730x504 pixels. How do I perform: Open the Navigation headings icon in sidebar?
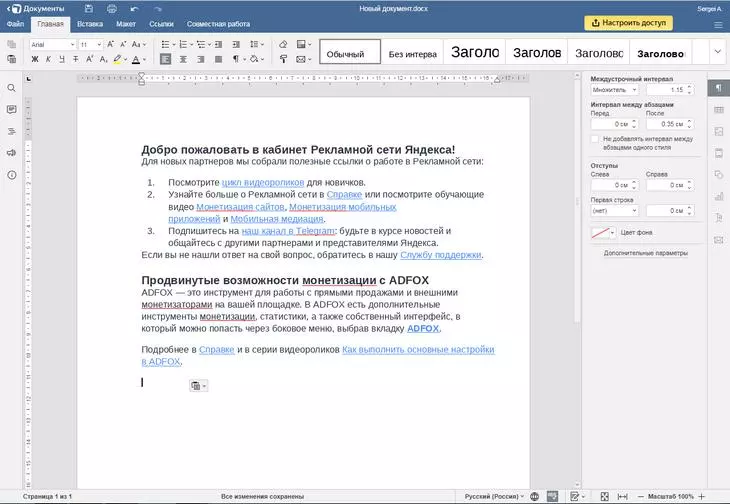[x=12, y=131]
